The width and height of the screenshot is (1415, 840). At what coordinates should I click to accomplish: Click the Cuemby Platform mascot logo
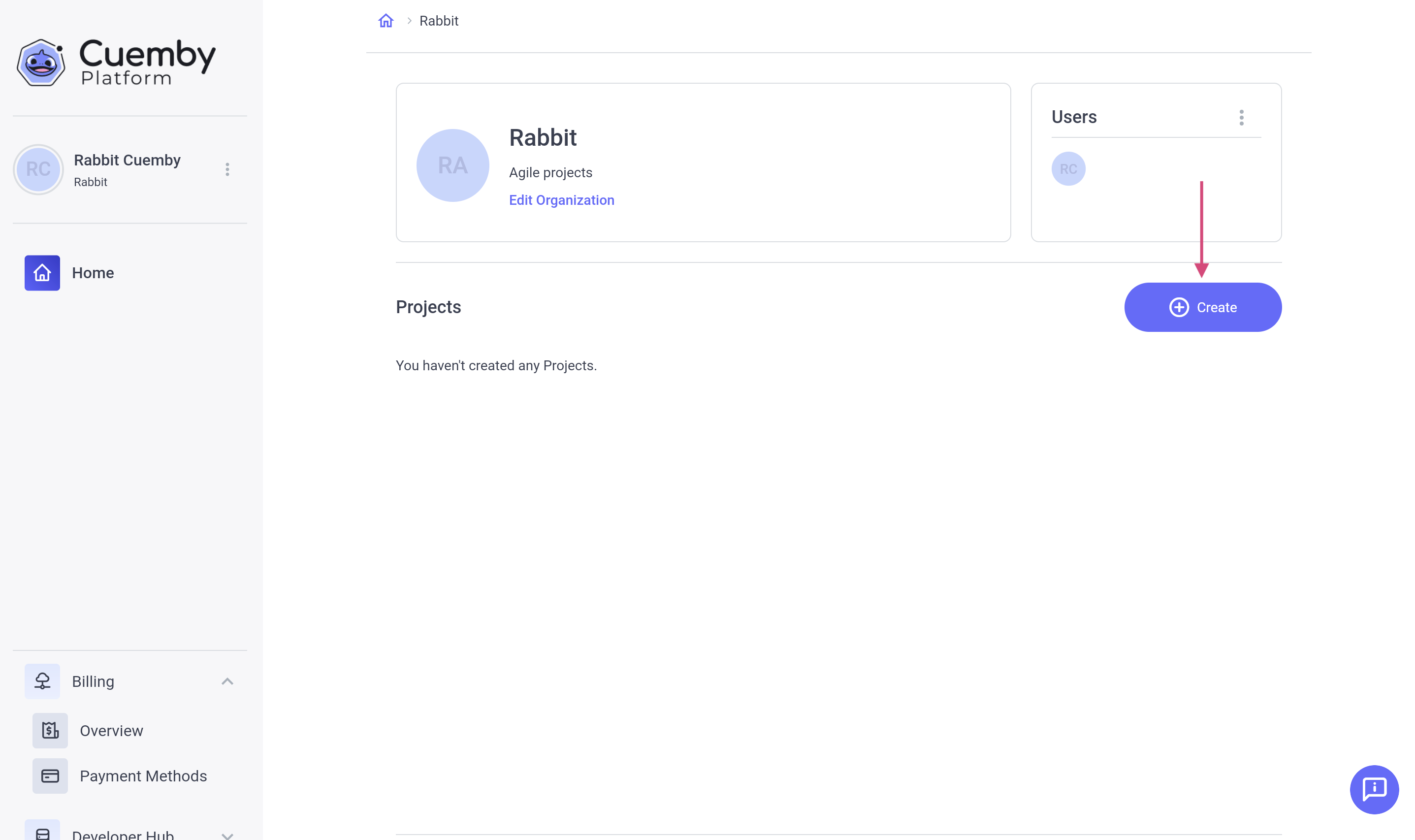(41, 62)
